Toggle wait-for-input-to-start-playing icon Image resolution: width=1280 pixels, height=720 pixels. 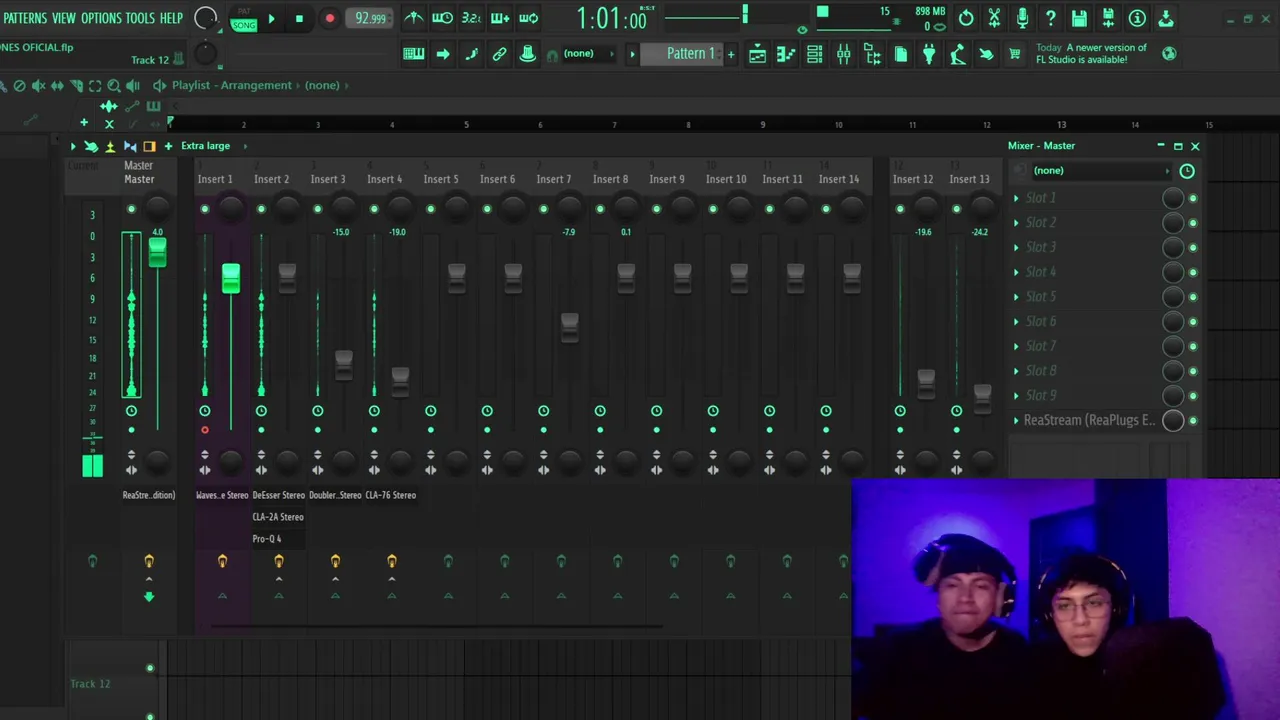[442, 18]
